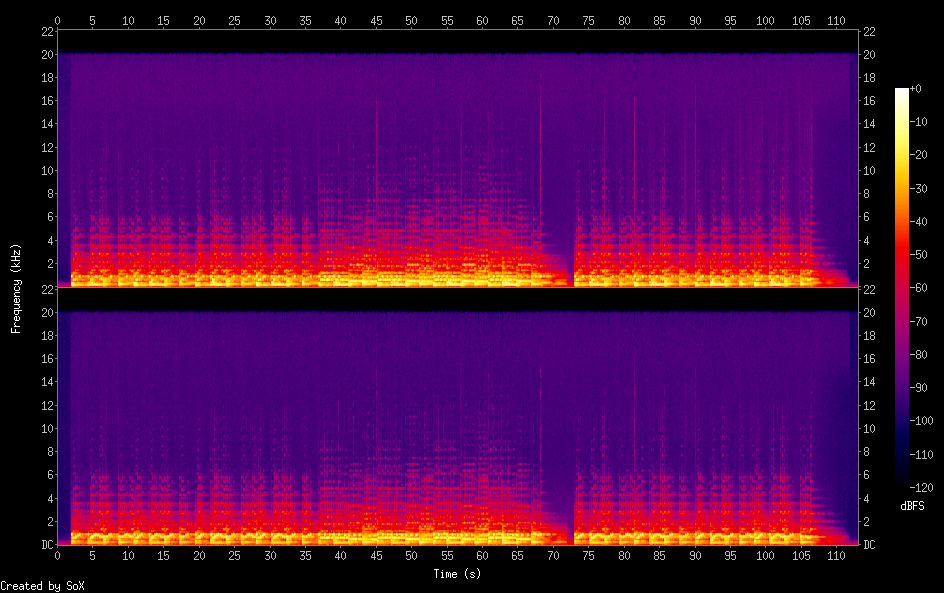944x593 pixels.
Task: Click "16" on the upper channel's left axis
Action: point(48,101)
